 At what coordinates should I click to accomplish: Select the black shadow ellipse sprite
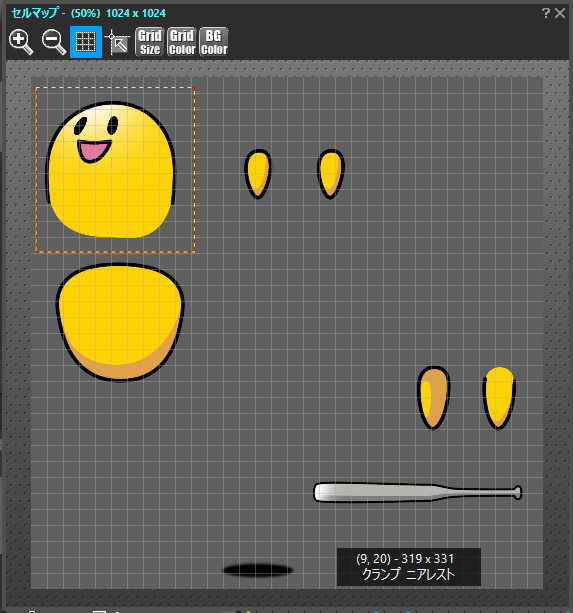258,570
